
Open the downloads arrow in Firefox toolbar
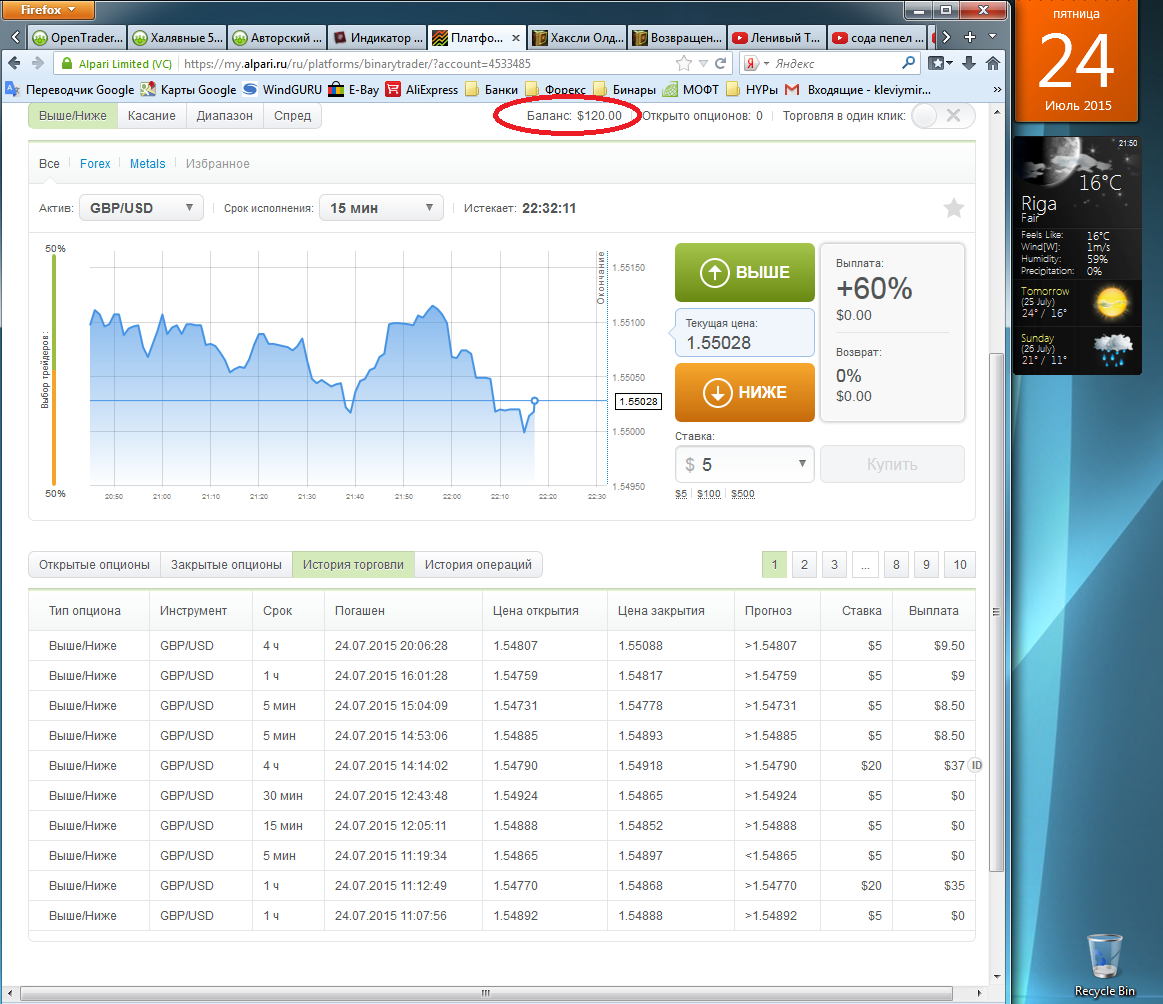(968, 63)
